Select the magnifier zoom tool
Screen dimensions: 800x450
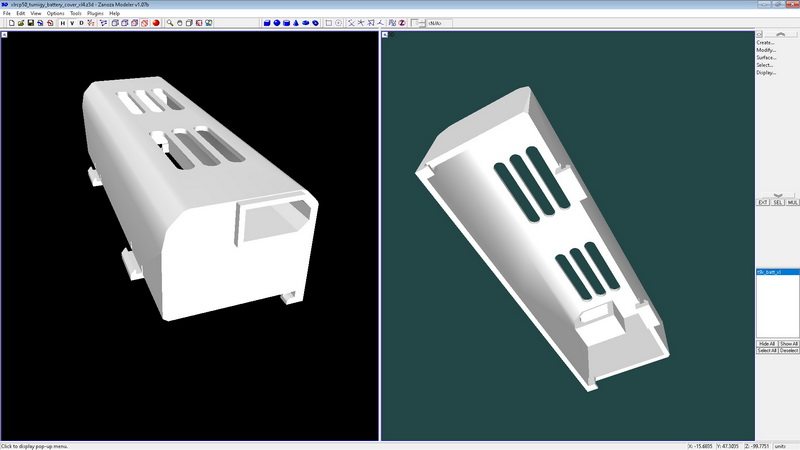[x=171, y=22]
